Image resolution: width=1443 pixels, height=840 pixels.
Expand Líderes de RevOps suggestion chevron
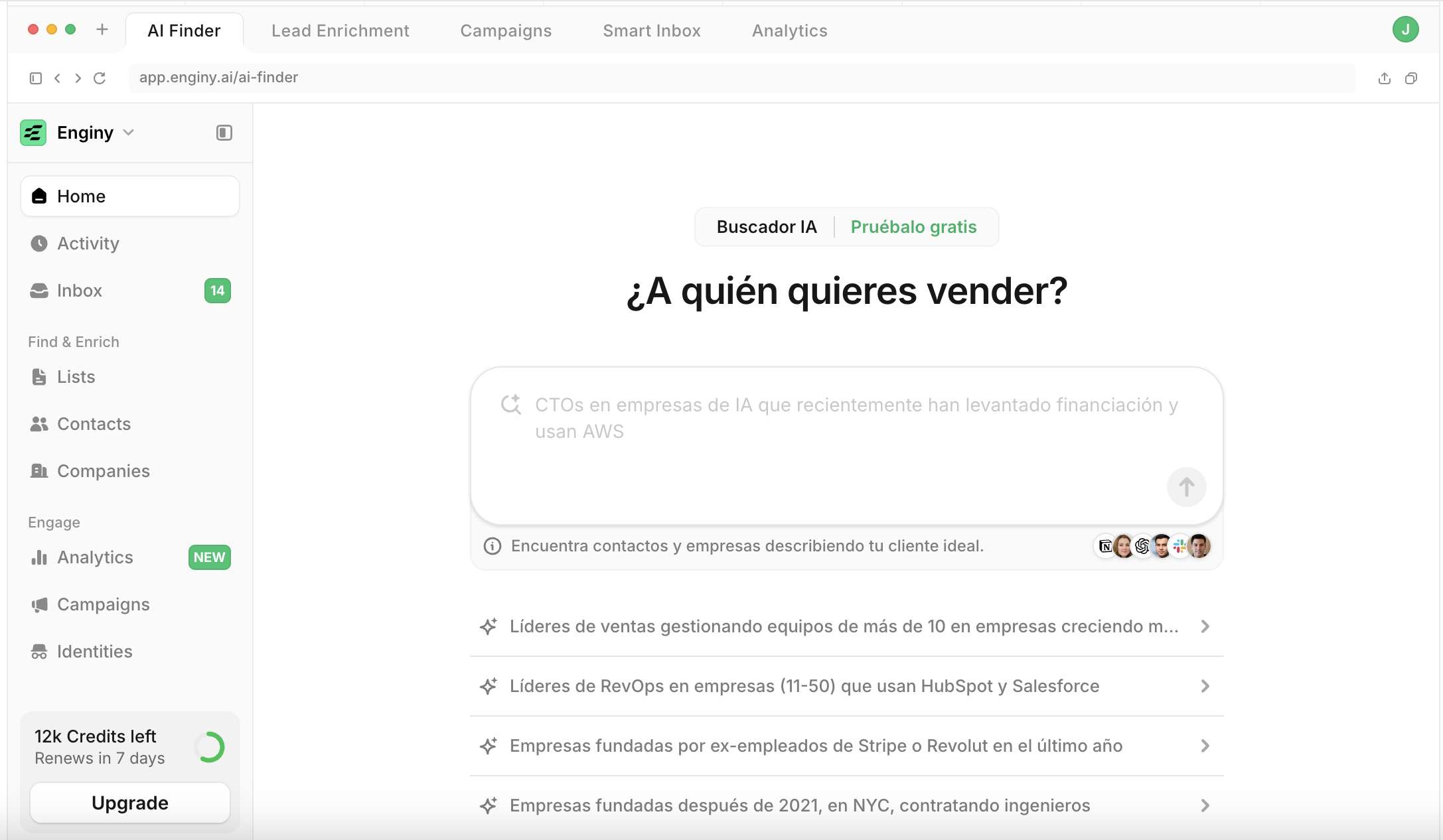[x=1205, y=686]
